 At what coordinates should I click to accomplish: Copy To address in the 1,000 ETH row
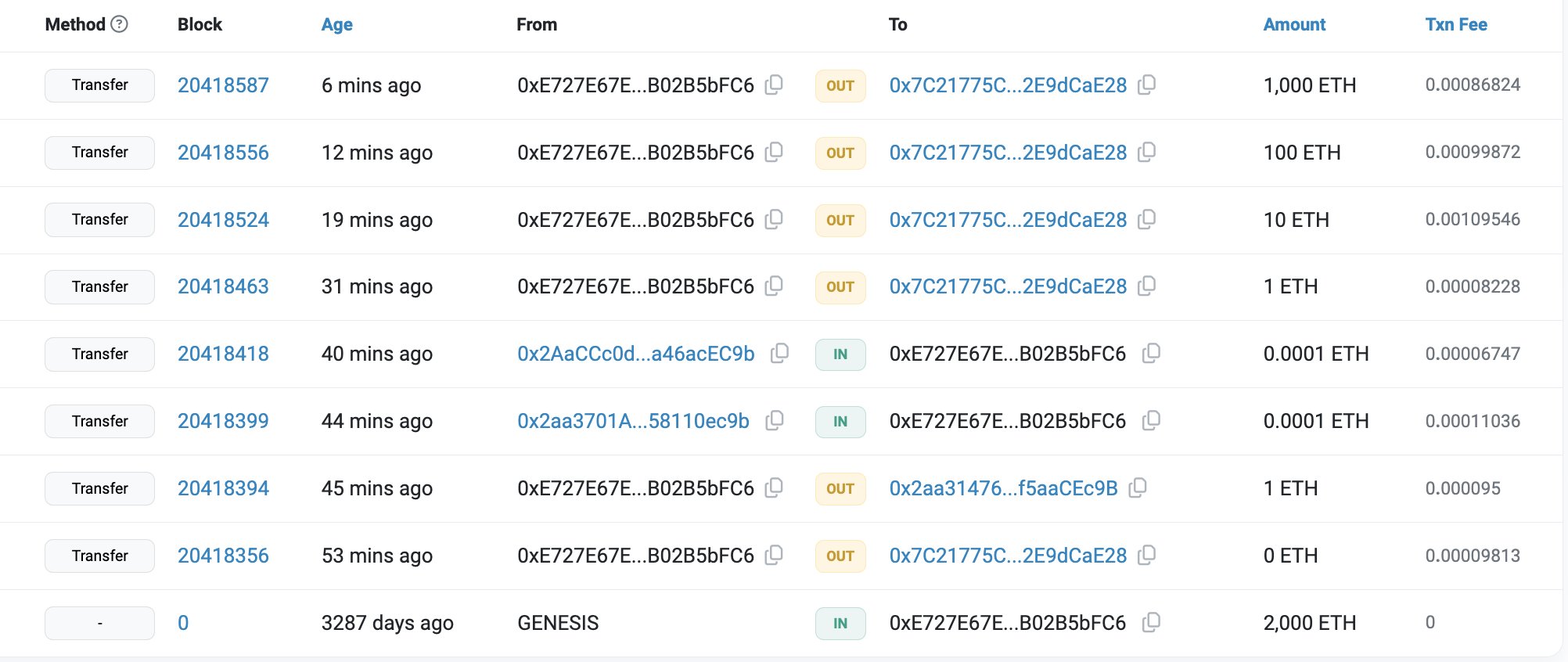1146,85
